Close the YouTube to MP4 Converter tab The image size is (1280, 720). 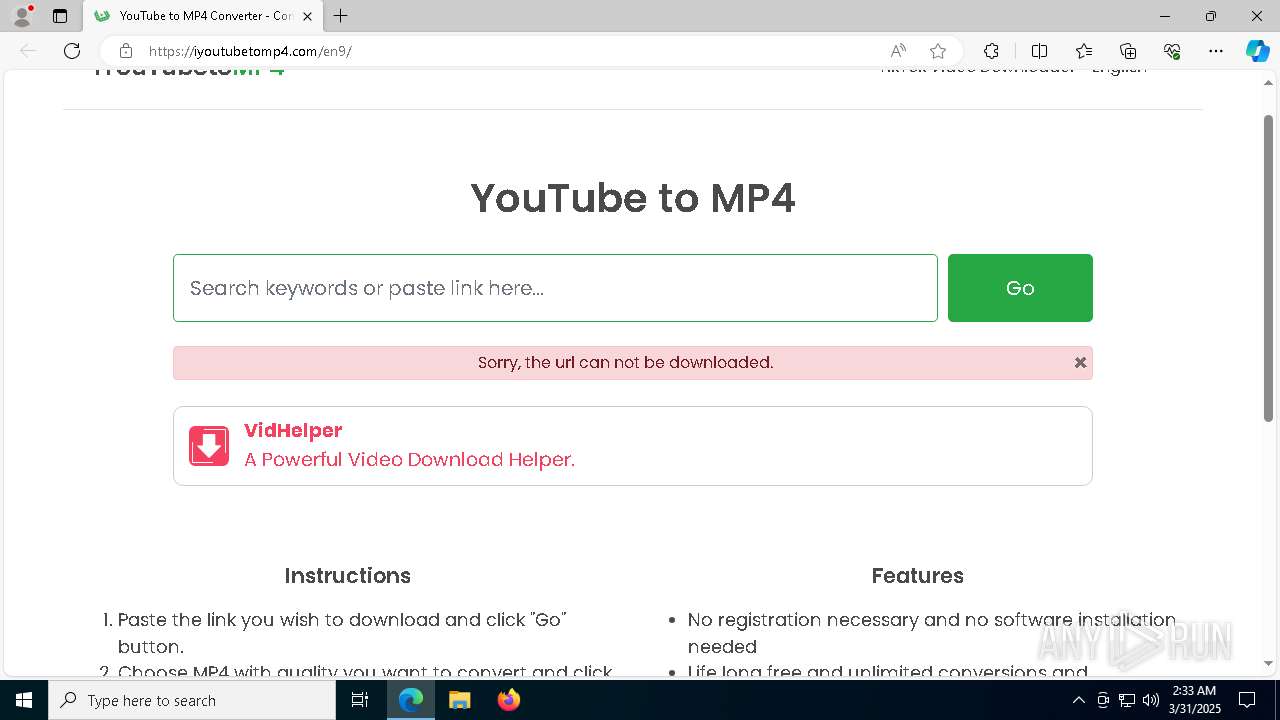[308, 16]
